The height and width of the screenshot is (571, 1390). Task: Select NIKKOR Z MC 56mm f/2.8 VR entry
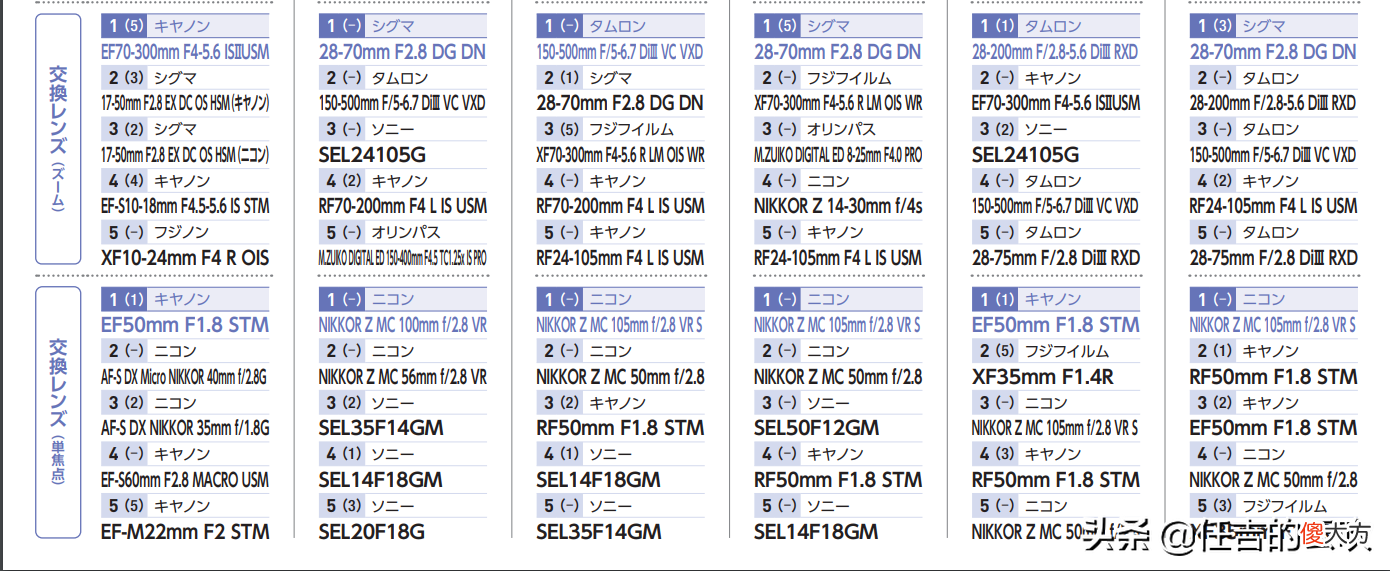pyautogui.click(x=403, y=377)
